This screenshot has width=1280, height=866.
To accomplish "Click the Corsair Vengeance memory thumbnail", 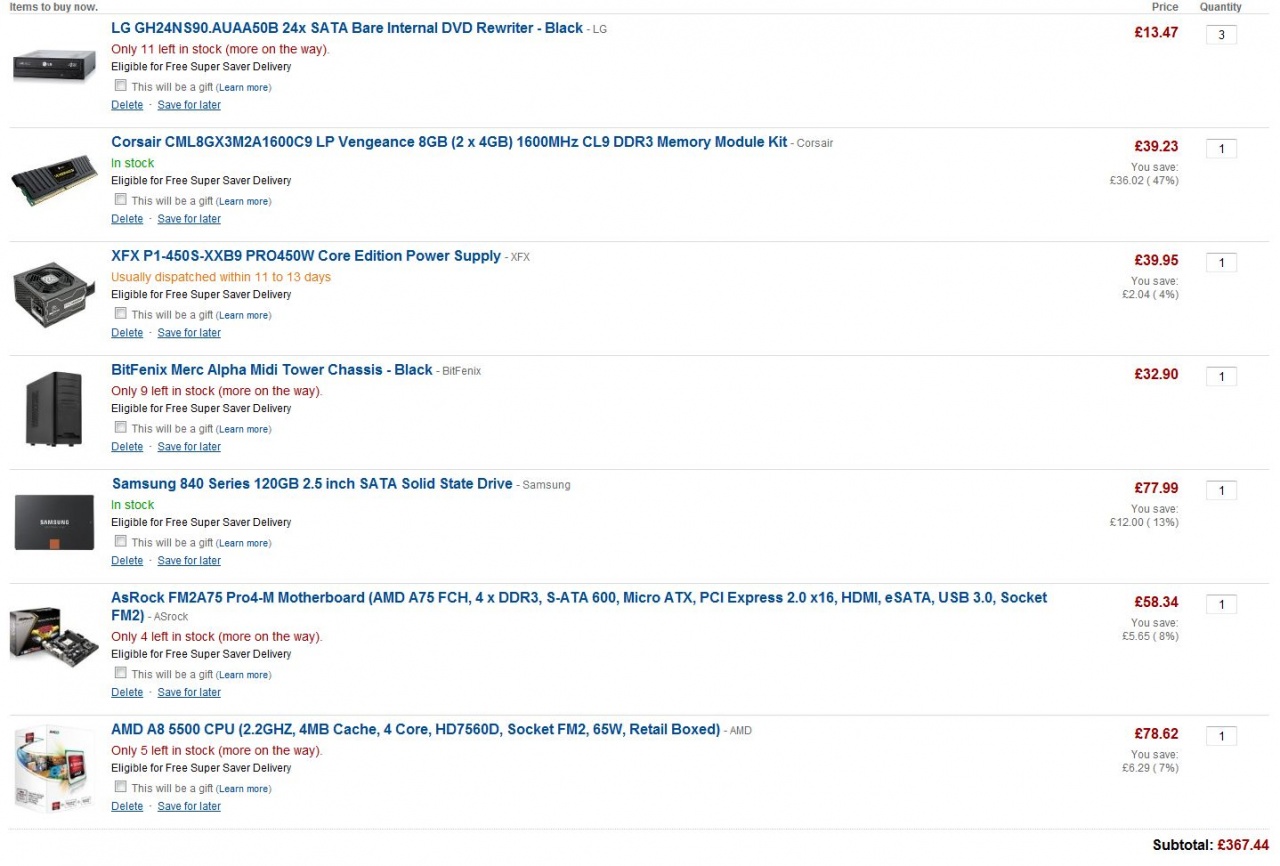I will pos(54,181).
